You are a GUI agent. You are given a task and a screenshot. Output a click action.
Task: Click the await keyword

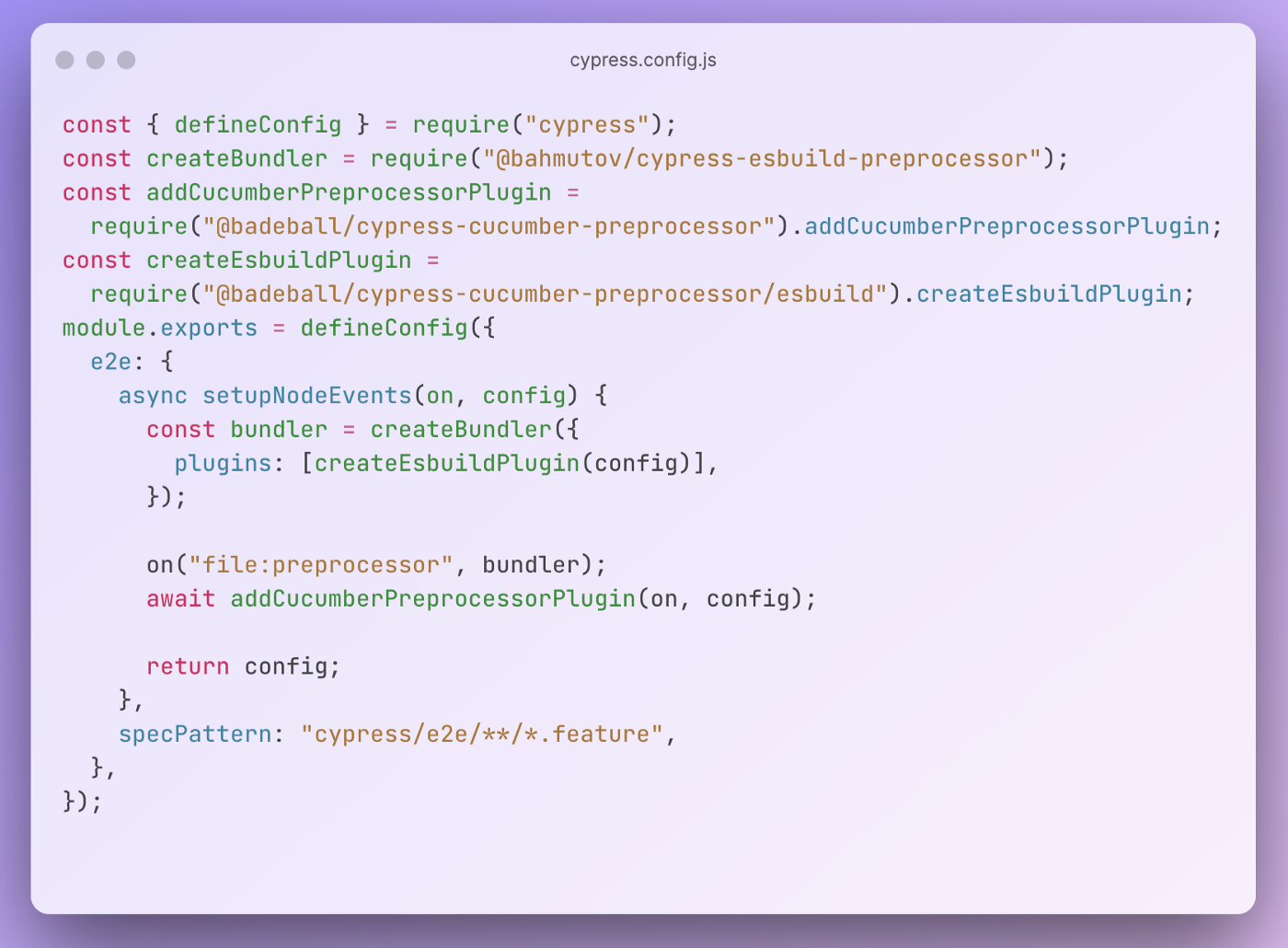pyautogui.click(x=180, y=599)
